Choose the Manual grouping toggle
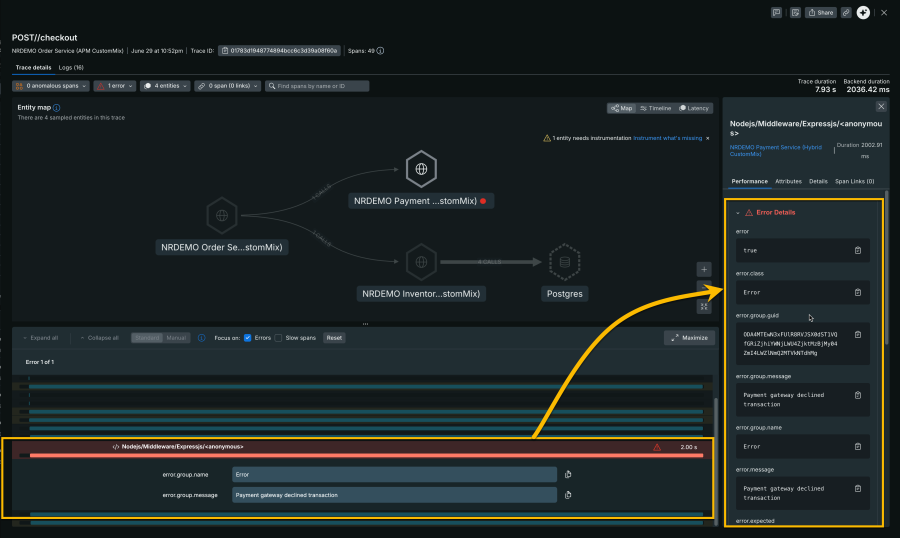Viewport: 900px width, 538px height. click(176, 338)
